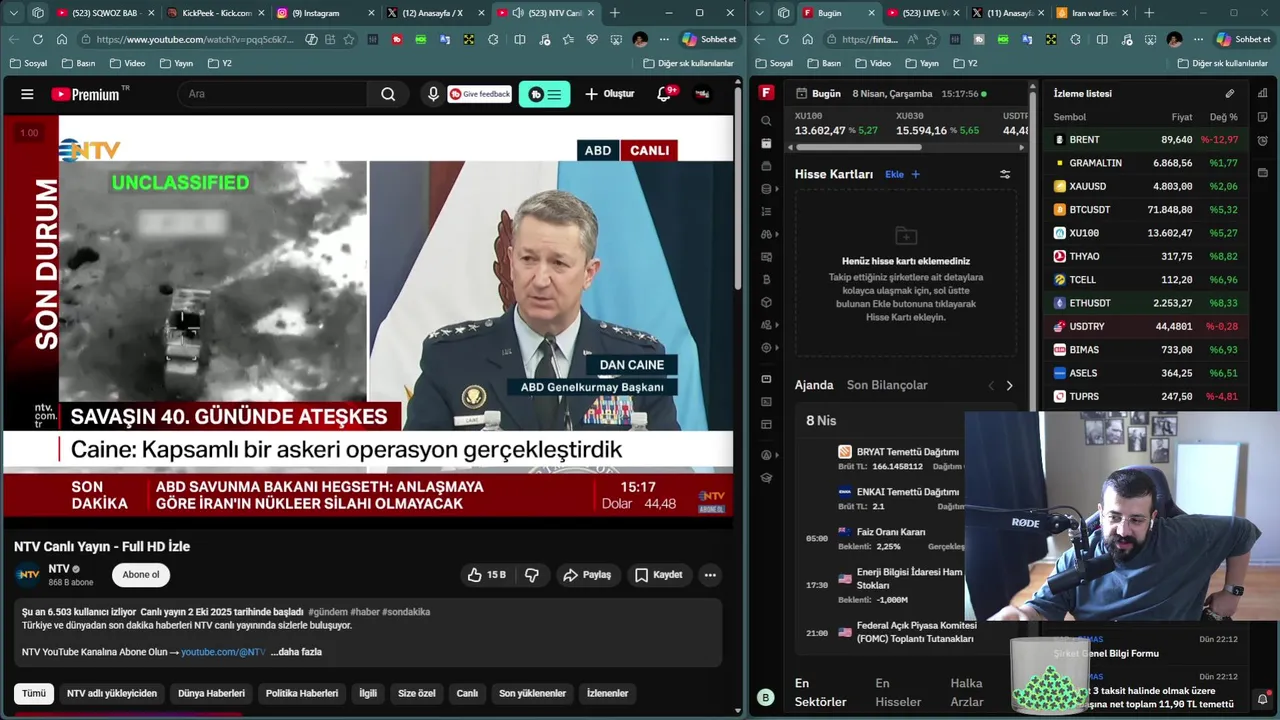The height and width of the screenshot is (720, 1280).
Task: Click the Fintables red F logo
Action: (x=766, y=93)
